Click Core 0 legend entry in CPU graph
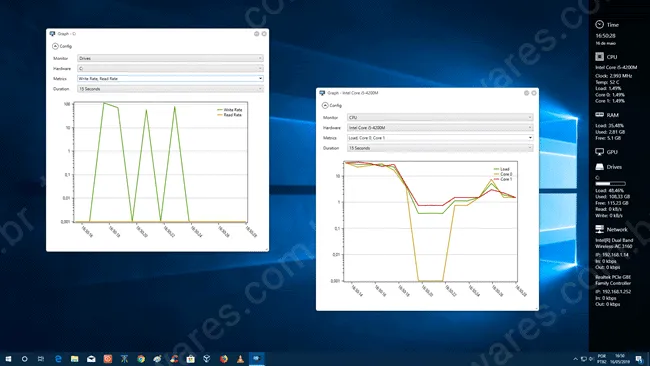Screen dimensions: 650x366 point(503,174)
